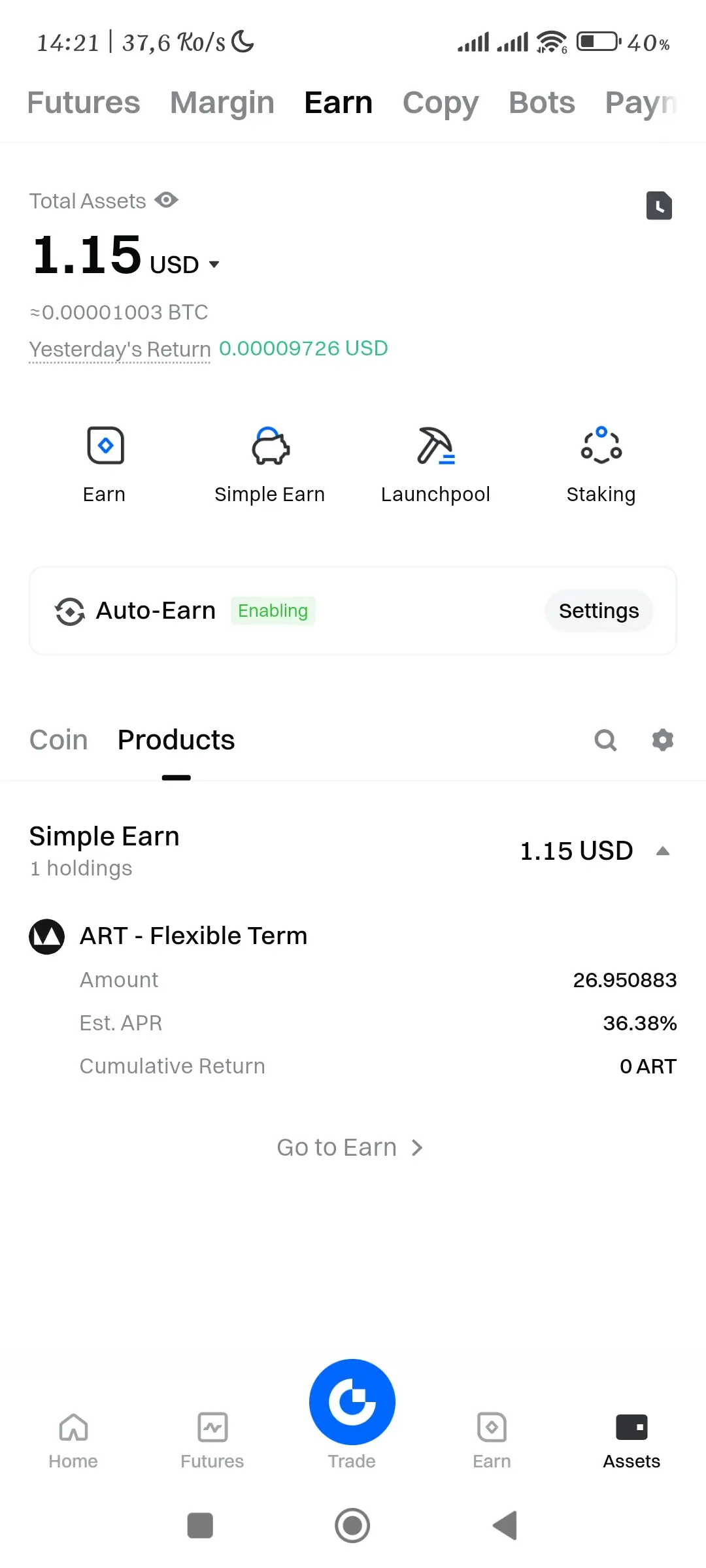706x1568 pixels.
Task: Tap the Earn diamond shortcut icon
Action: point(105,446)
